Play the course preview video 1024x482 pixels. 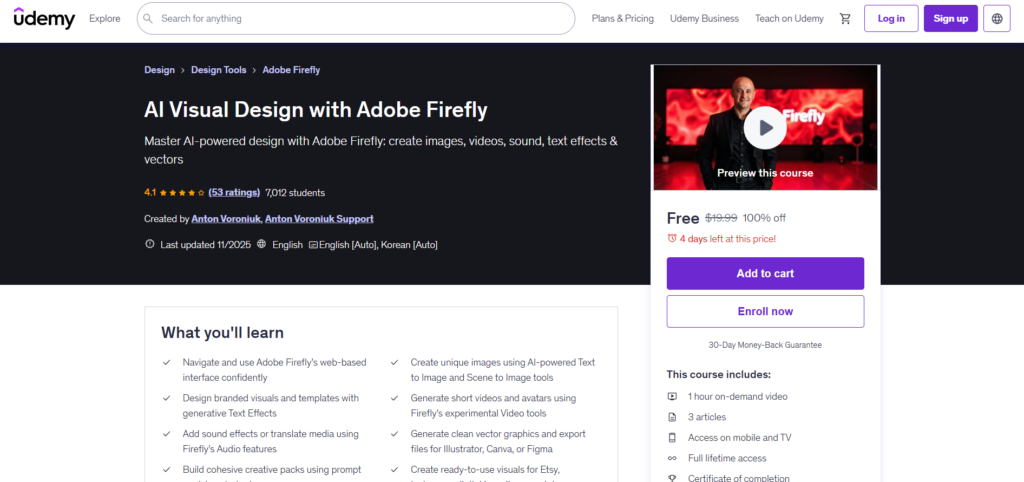(x=765, y=128)
